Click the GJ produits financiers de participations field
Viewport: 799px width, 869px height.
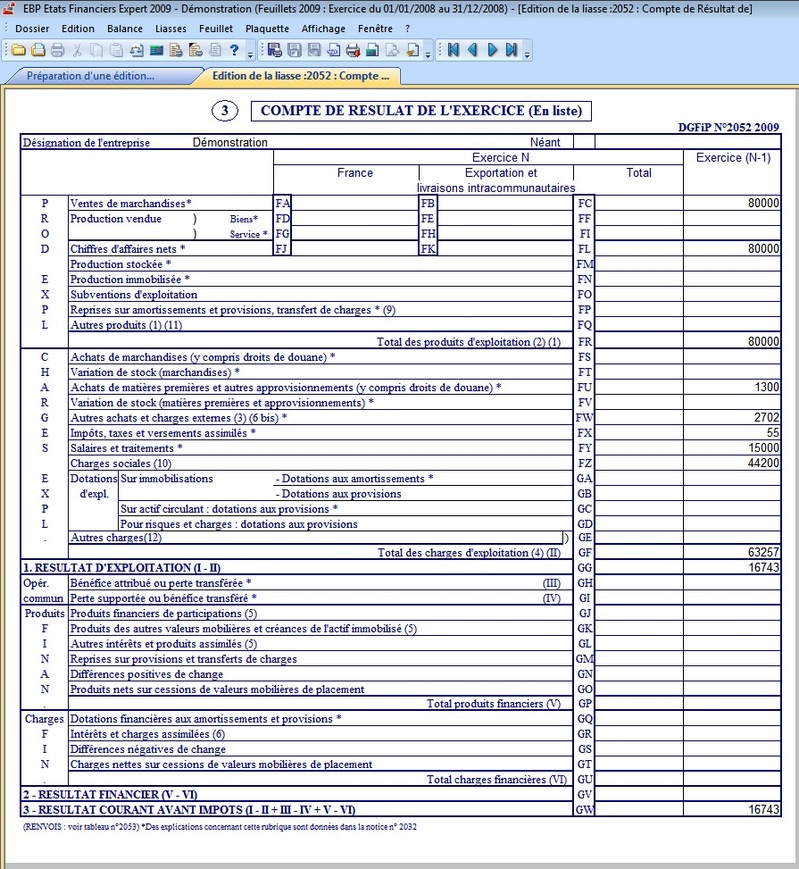point(639,614)
